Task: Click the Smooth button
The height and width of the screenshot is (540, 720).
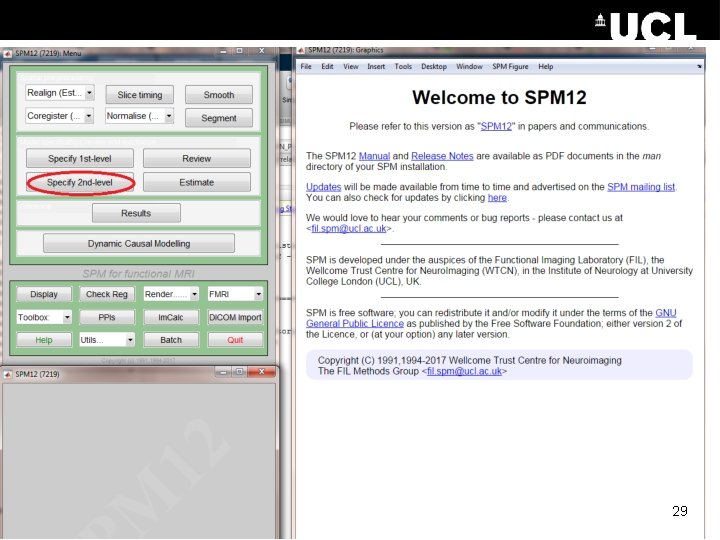Action: point(219,95)
